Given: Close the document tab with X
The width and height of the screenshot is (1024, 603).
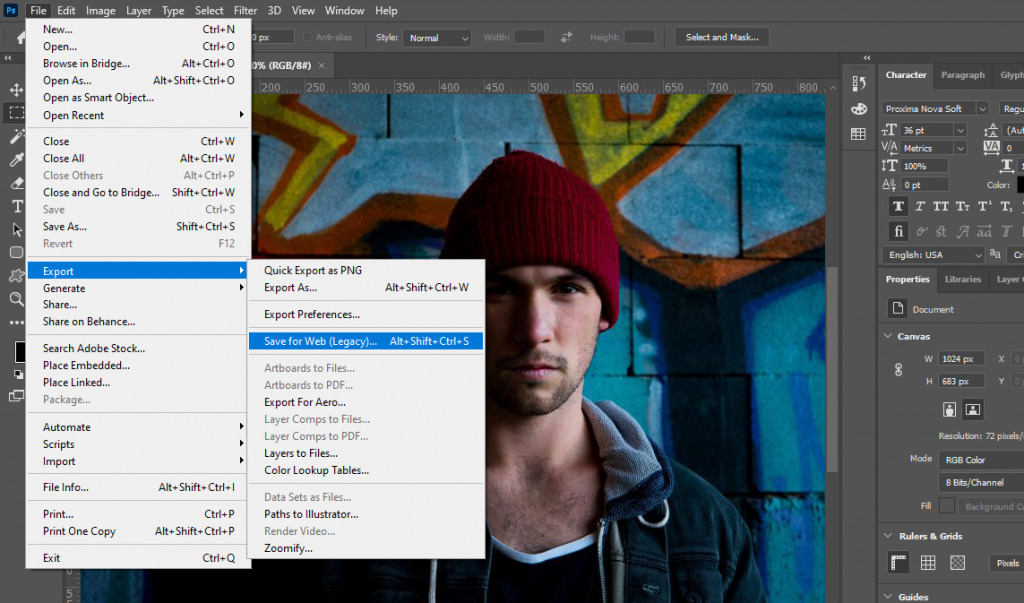Looking at the screenshot, I should pos(321,65).
